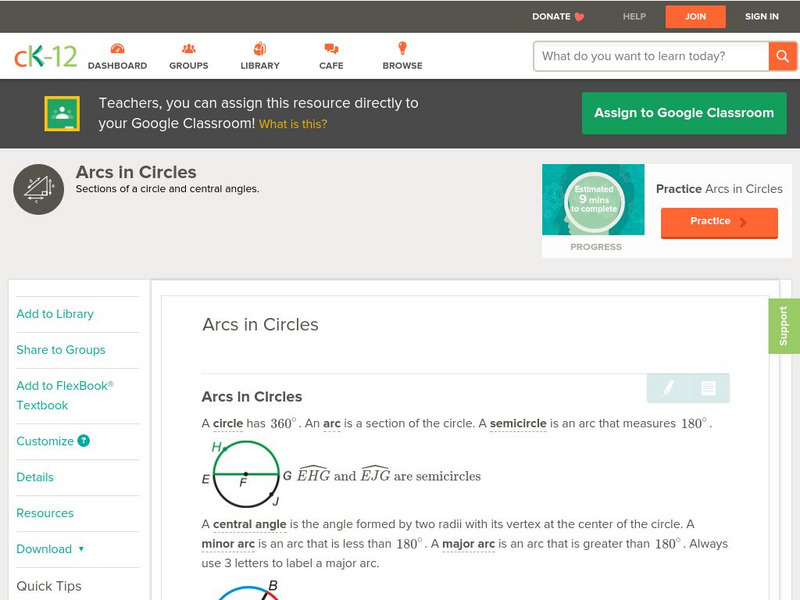Click the PROGRESS label
This screenshot has width=800, height=600.
(596, 247)
